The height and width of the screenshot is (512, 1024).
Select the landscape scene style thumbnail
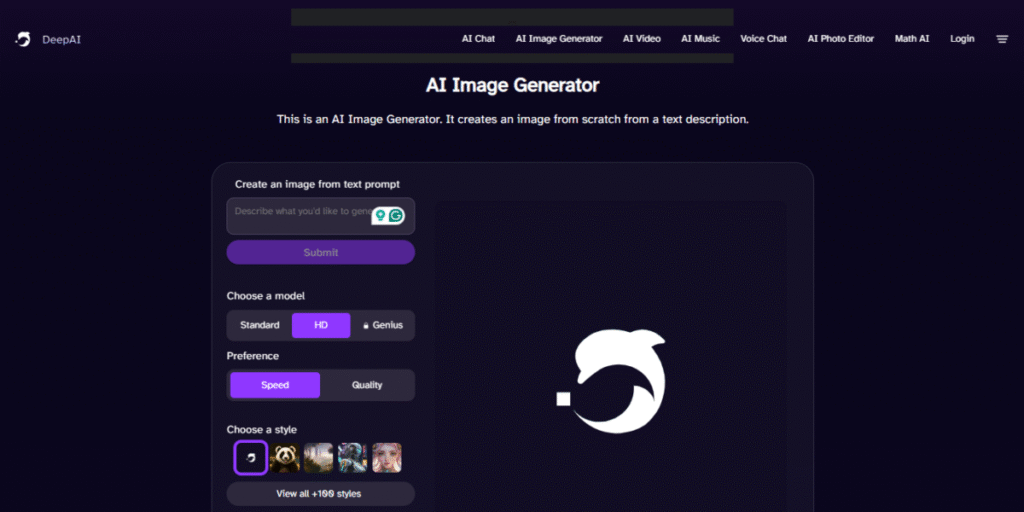point(319,458)
